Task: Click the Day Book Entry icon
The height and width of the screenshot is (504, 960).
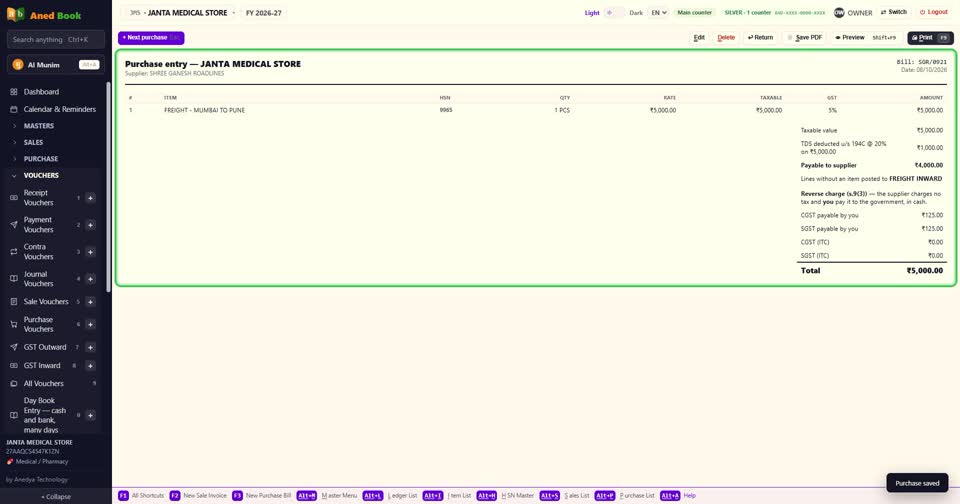Action: (13, 415)
